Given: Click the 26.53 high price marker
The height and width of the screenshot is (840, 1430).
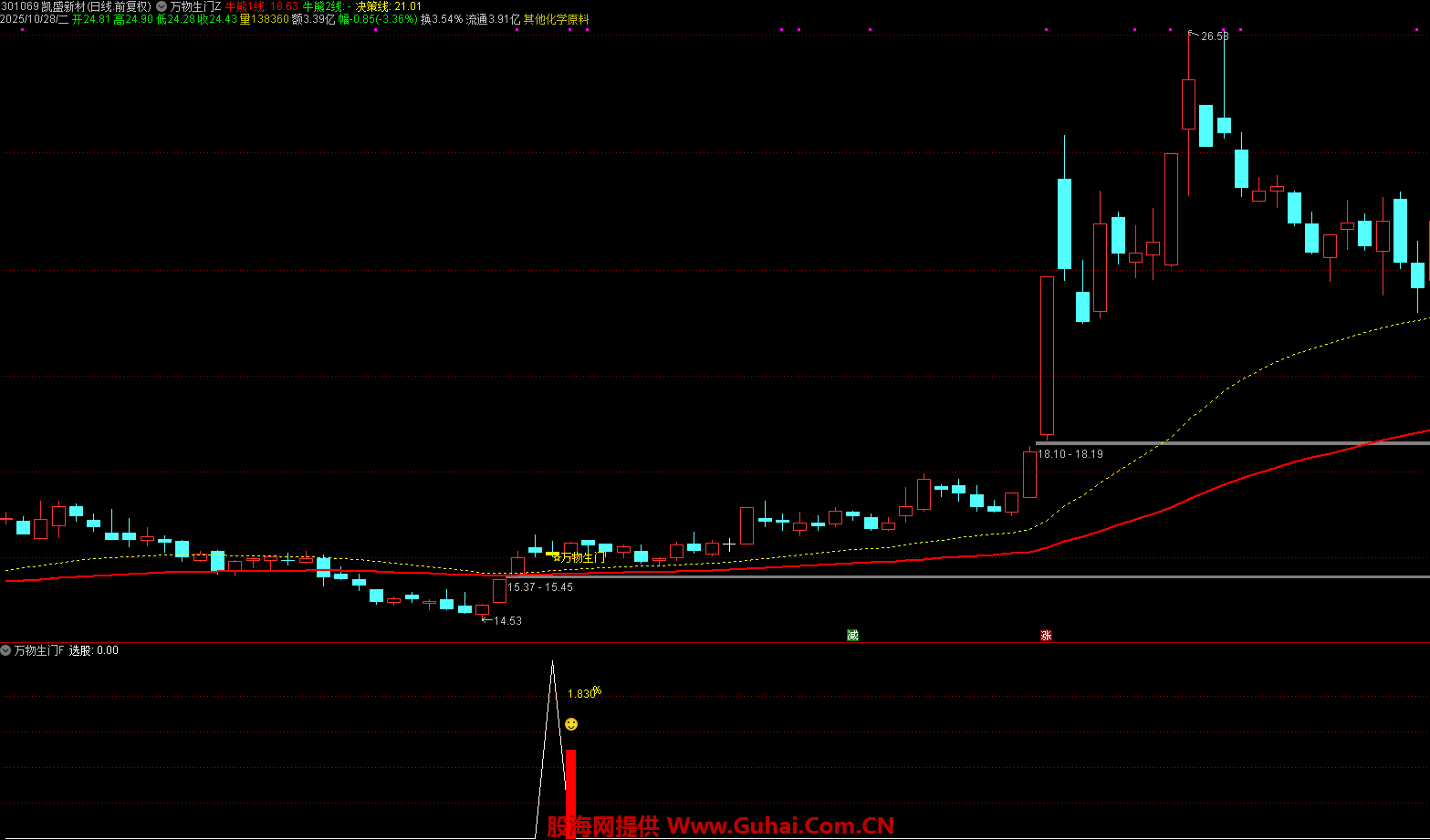Looking at the screenshot, I should (1214, 36).
